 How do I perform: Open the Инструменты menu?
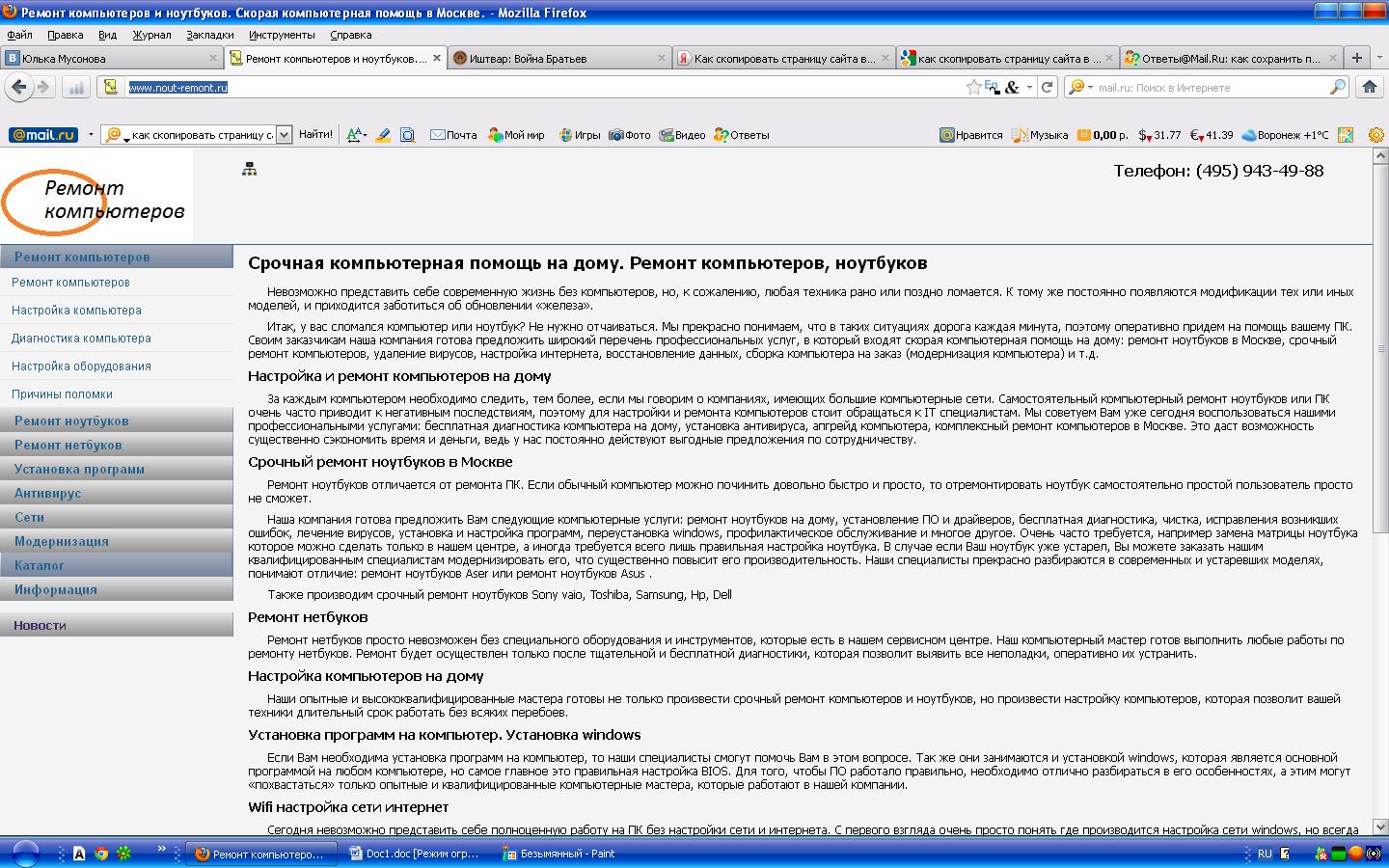282,35
